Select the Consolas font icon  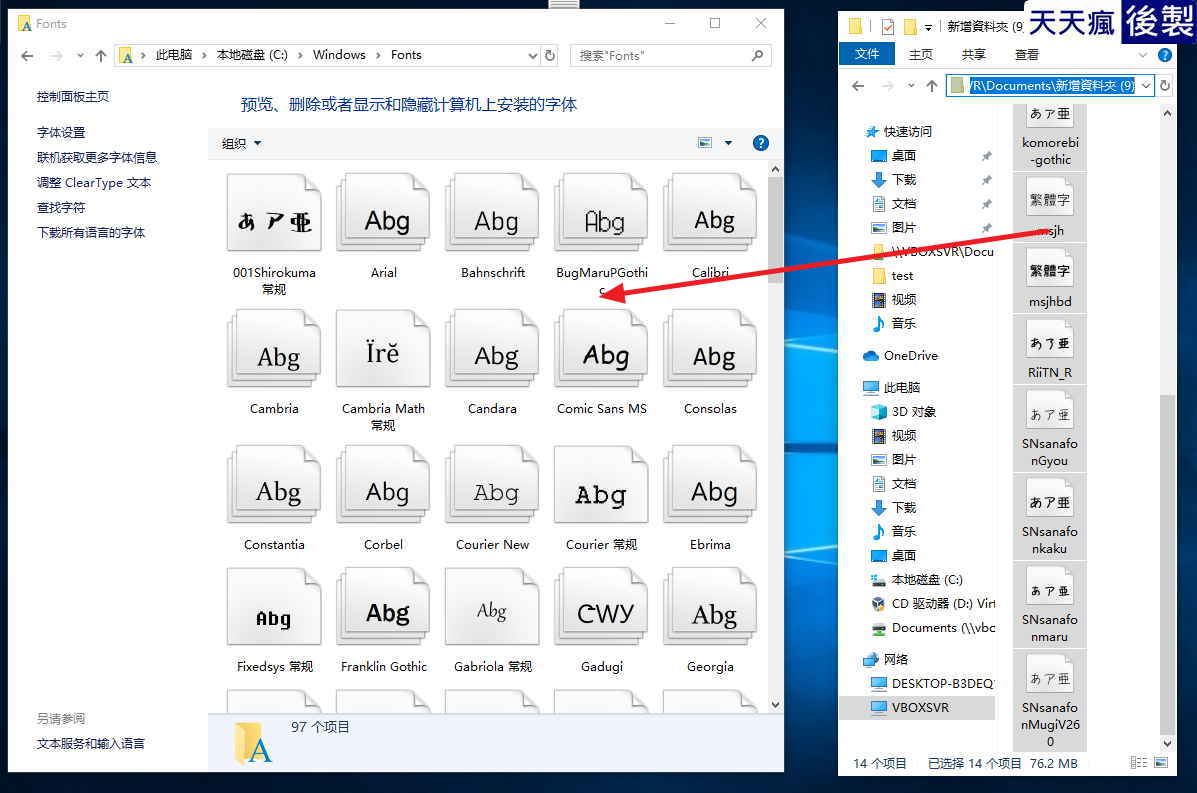click(x=711, y=350)
